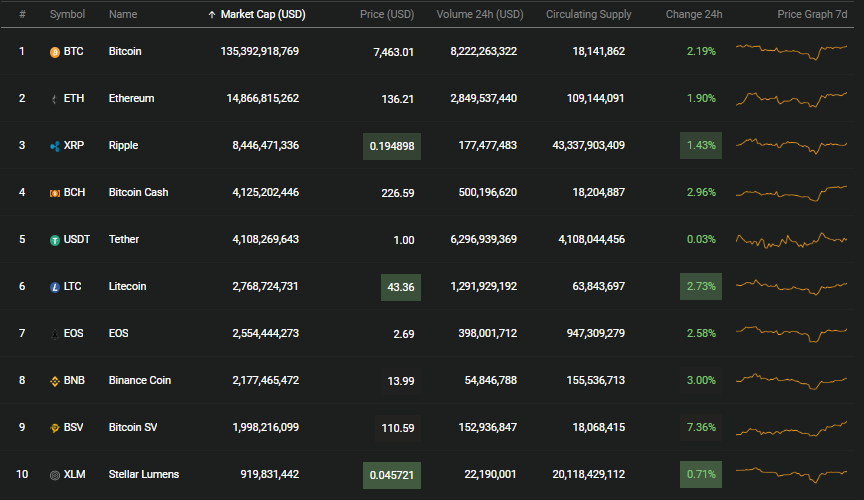Click the Bitcoin BTC coin icon
Screen dimensions: 864x500
55,52
